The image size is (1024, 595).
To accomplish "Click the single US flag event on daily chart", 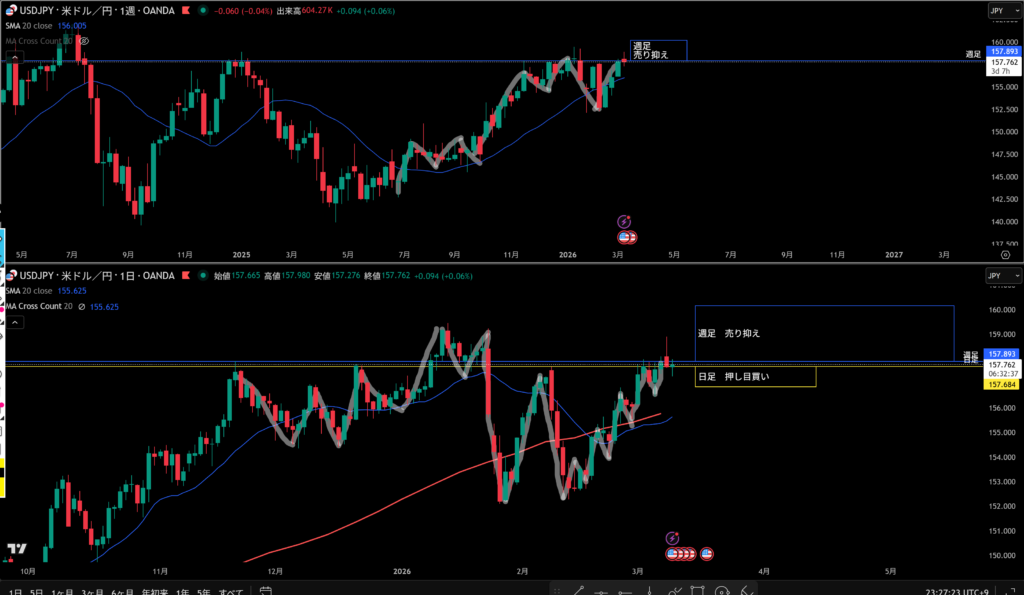I will point(707,553).
